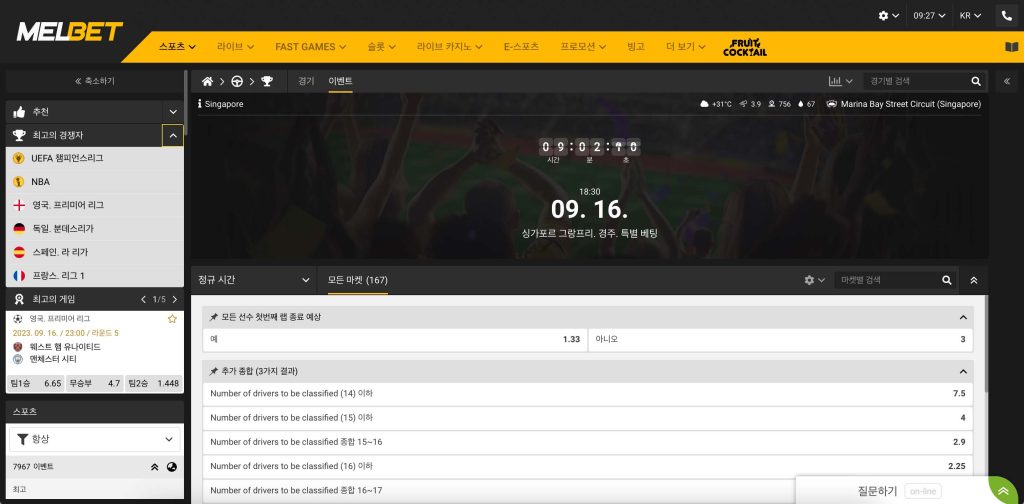Open the 프랑스. 리그 1 league
The height and width of the screenshot is (504, 1024).
pyautogui.click(x=95, y=276)
